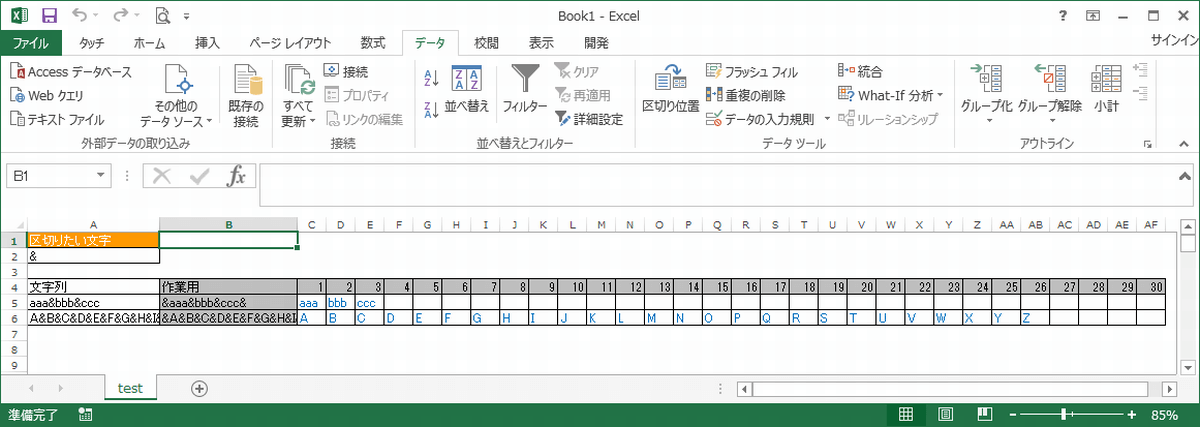The image size is (1200, 427).
Task: Switch to the 校閲 tab
Action: click(x=487, y=43)
